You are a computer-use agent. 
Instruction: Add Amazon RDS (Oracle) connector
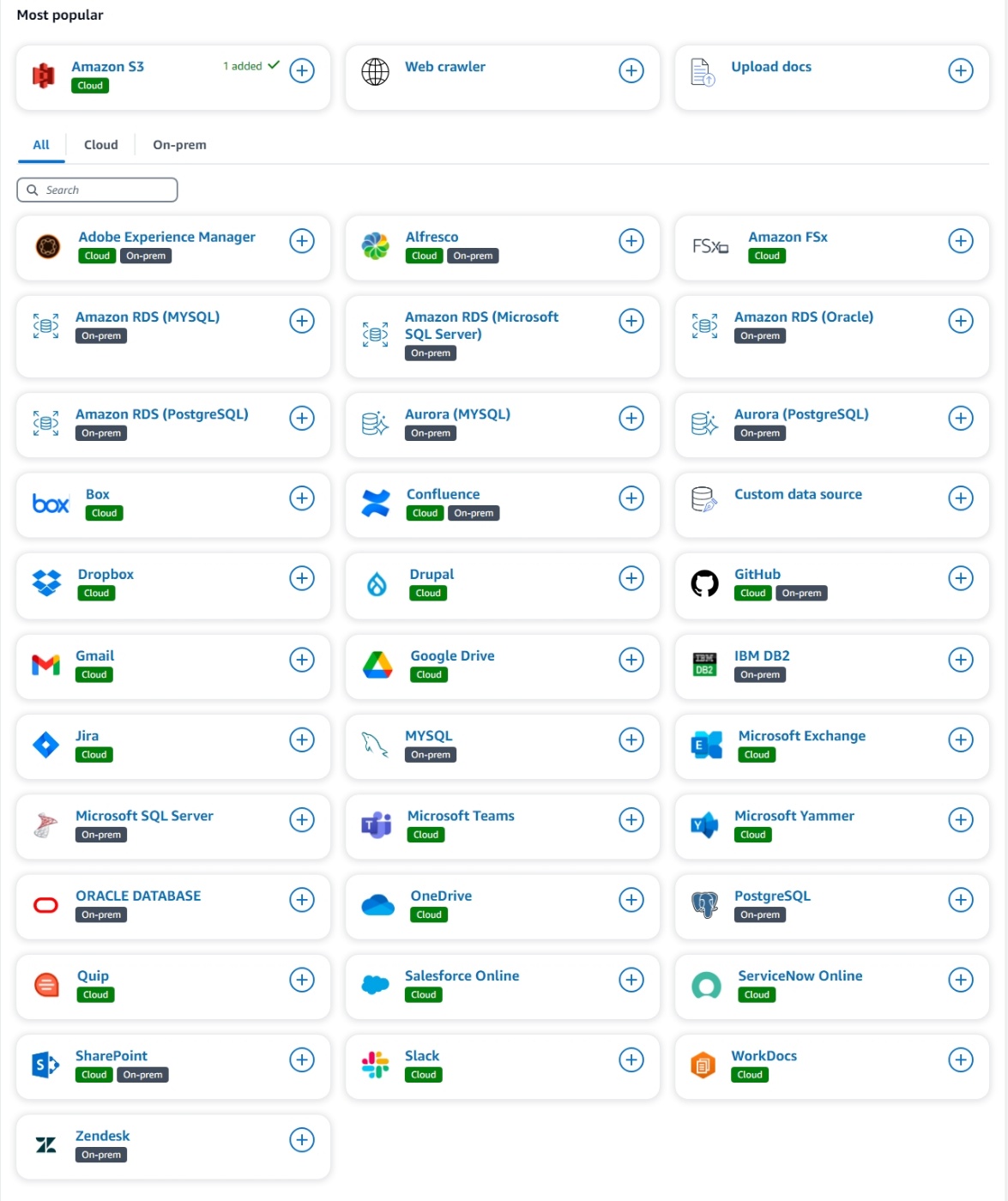961,321
